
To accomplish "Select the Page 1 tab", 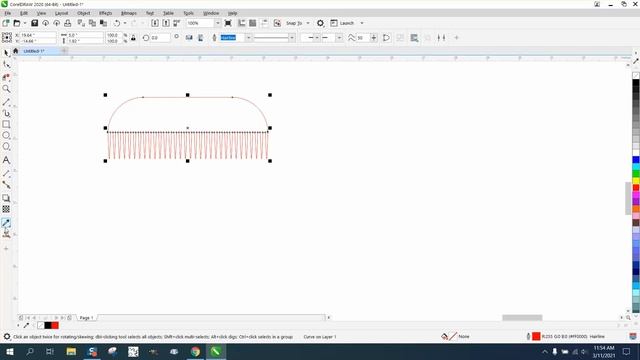I will click(x=87, y=318).
